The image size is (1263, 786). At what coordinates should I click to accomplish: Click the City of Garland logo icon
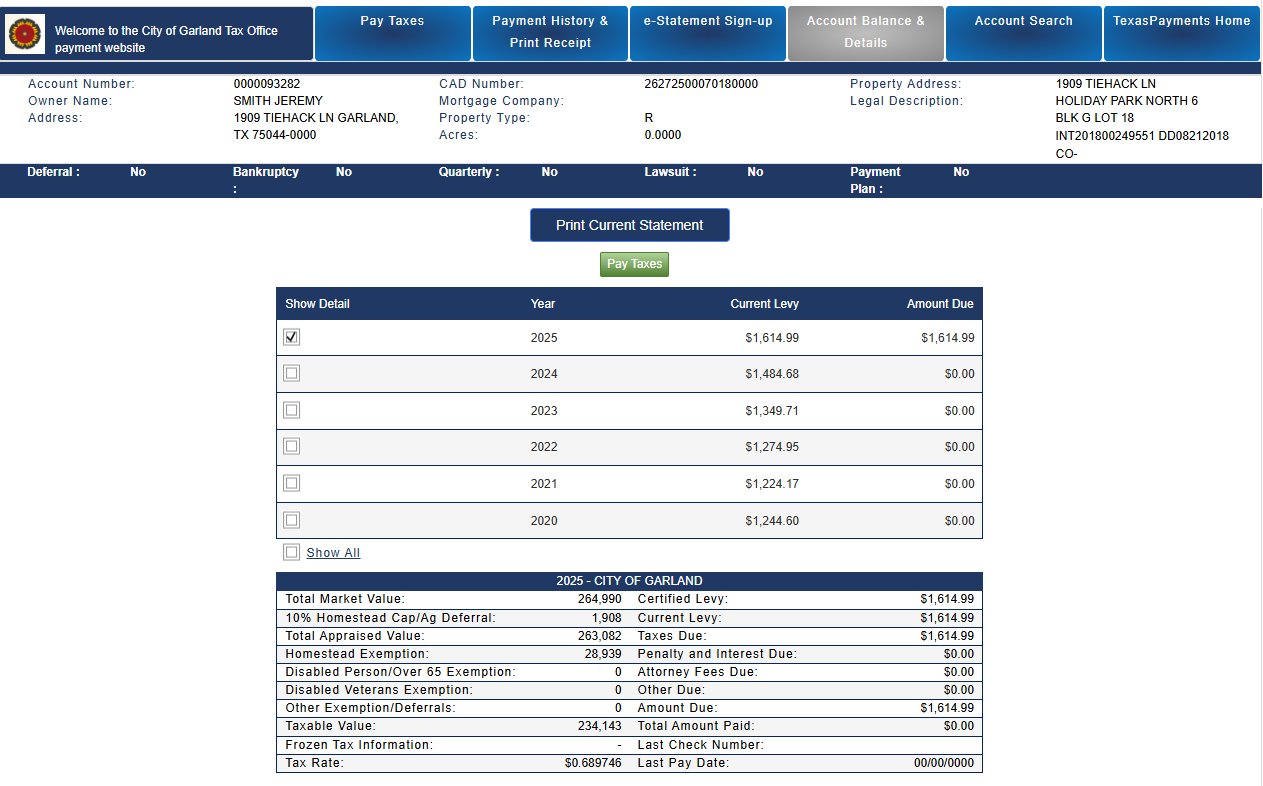point(26,35)
